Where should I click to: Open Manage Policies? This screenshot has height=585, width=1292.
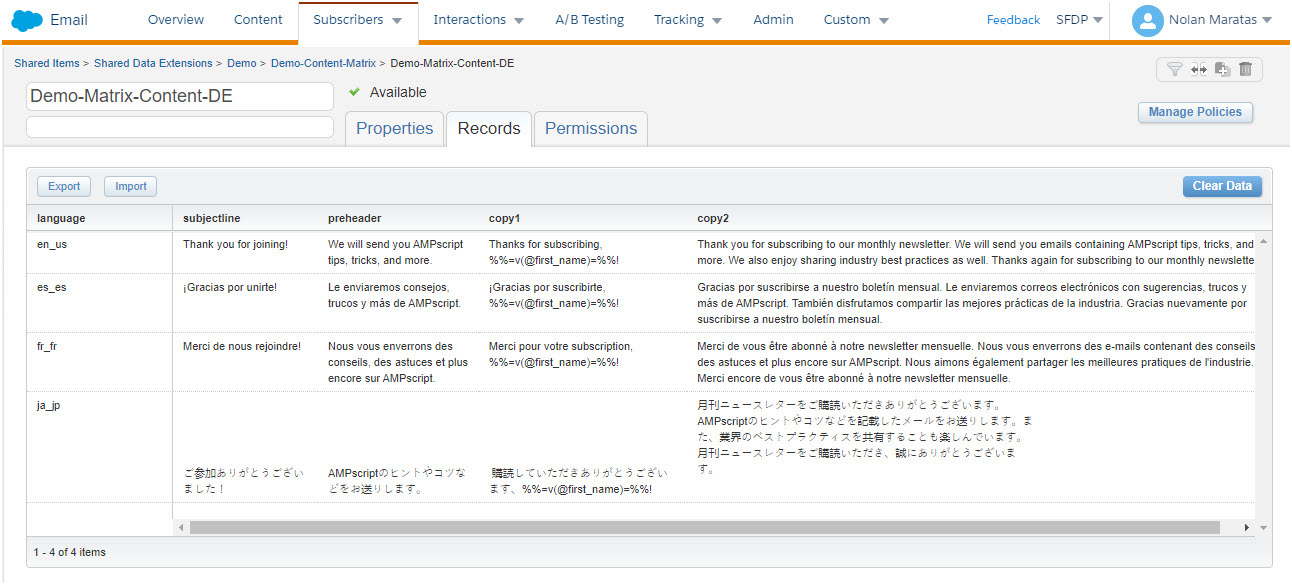1195,112
